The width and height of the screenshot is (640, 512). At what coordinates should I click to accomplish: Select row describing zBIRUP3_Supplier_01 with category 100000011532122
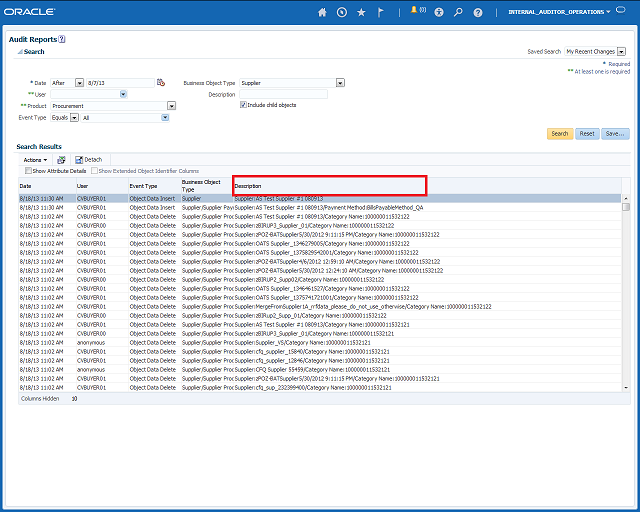click(320, 225)
